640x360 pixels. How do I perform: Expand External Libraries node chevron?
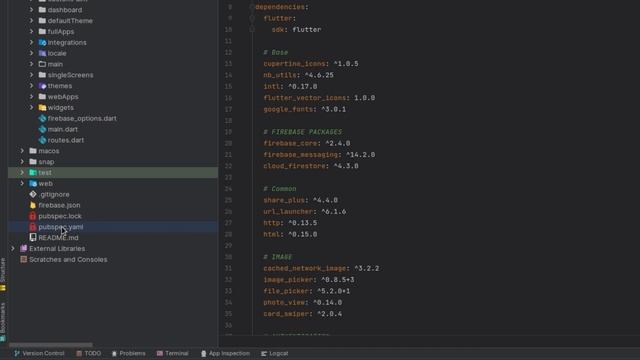point(13,248)
